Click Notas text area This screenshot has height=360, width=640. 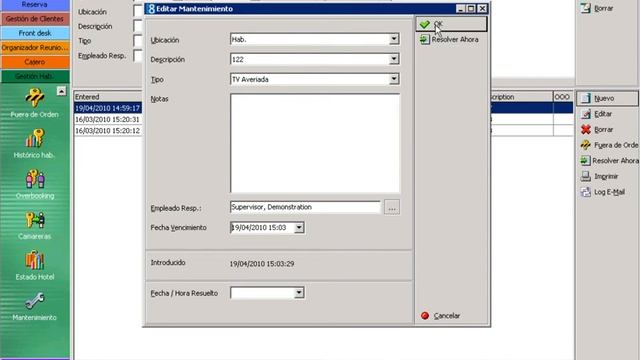click(315, 143)
